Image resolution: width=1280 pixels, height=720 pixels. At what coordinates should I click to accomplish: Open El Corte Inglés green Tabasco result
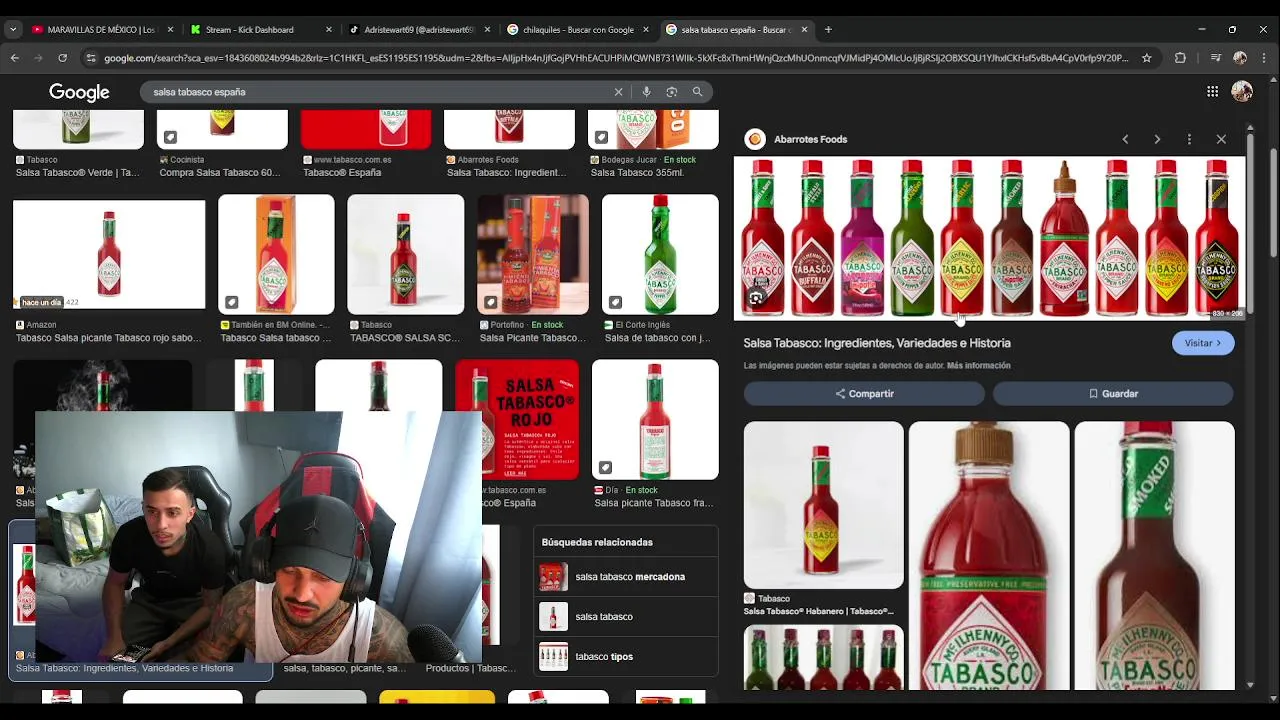pyautogui.click(x=660, y=255)
